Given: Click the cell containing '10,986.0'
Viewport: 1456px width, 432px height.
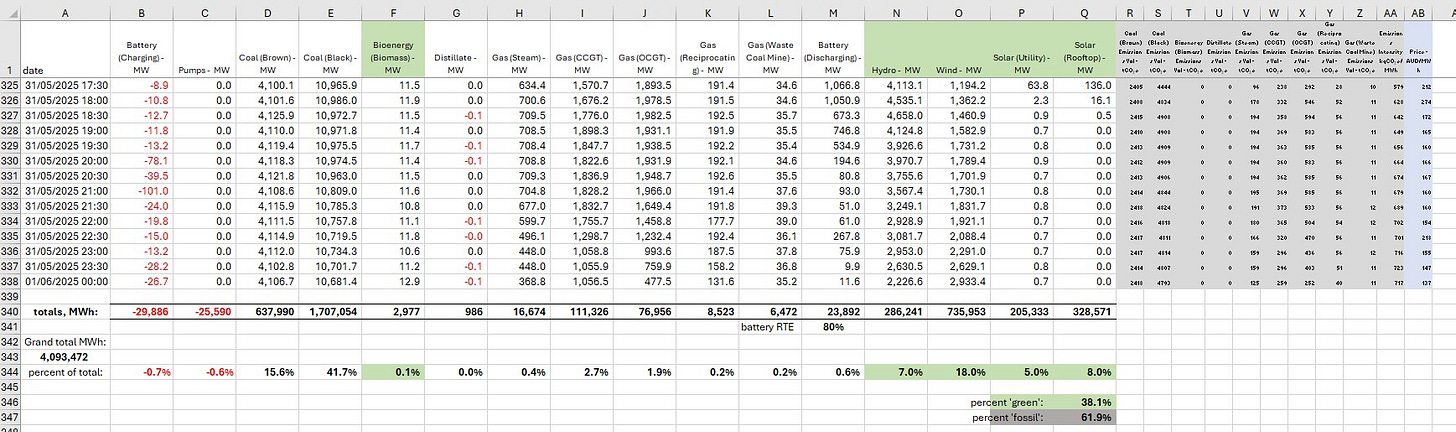Looking at the screenshot, I should point(330,101).
